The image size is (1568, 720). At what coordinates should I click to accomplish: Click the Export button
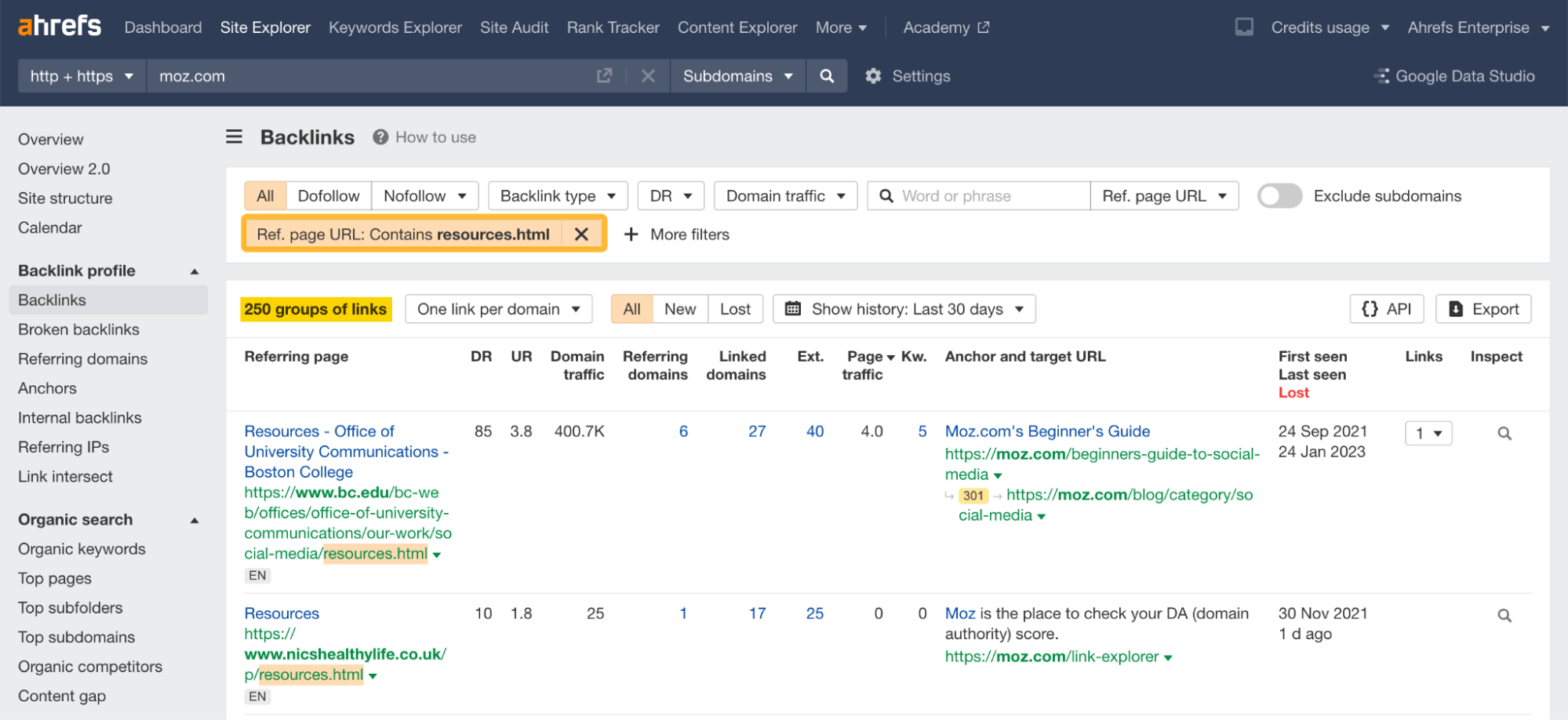click(x=1483, y=308)
